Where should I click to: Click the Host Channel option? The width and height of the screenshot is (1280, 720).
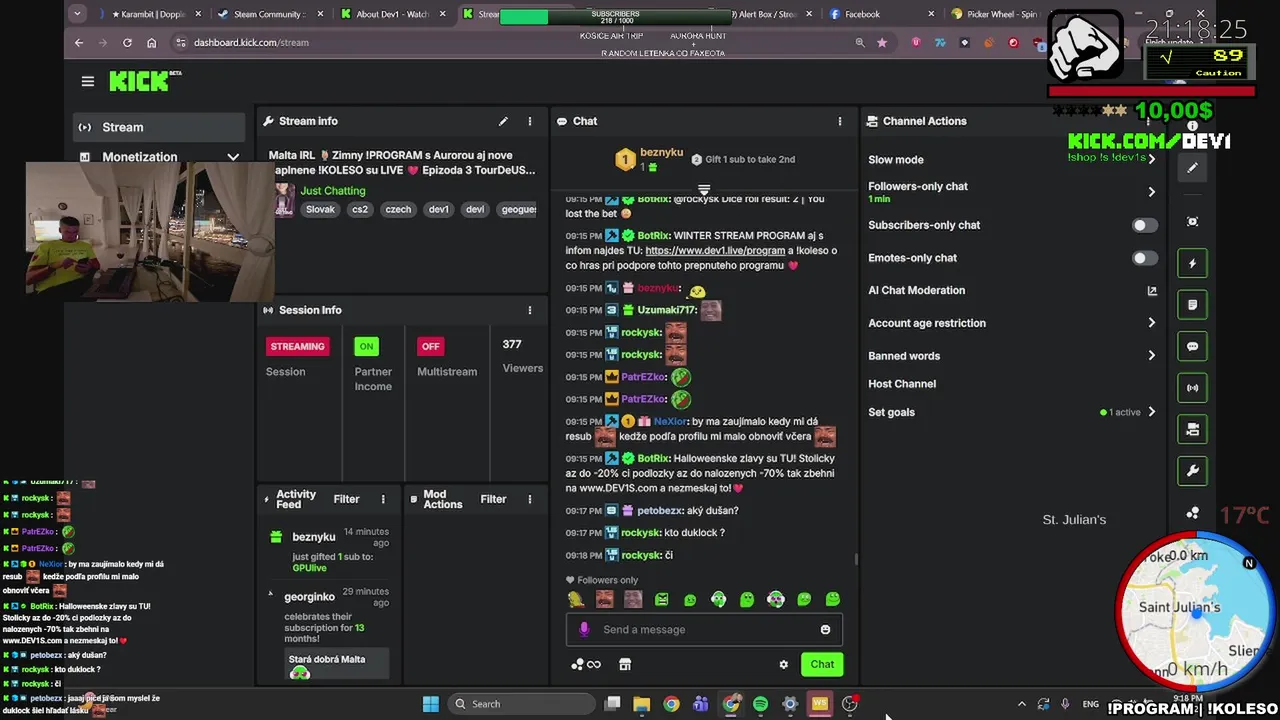click(x=902, y=384)
